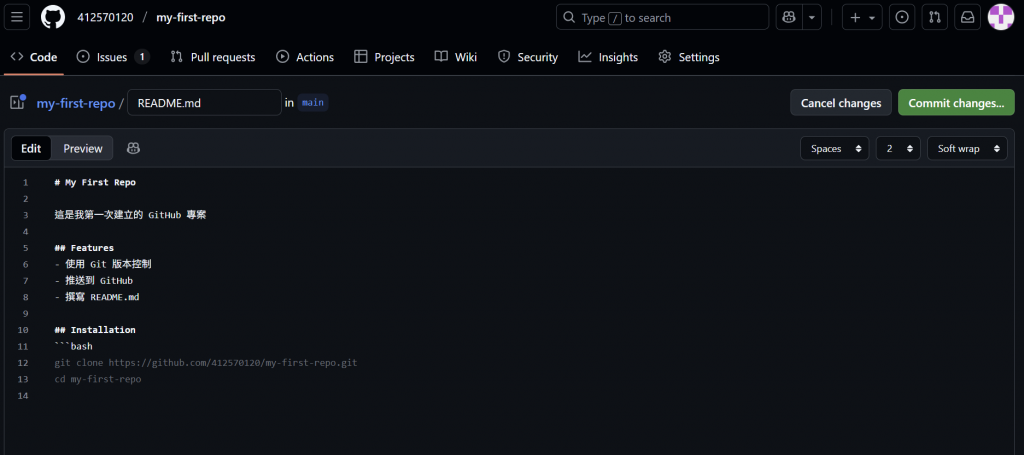1024x455 pixels.
Task: Click line number 14 in gutter
Action: click(25, 396)
